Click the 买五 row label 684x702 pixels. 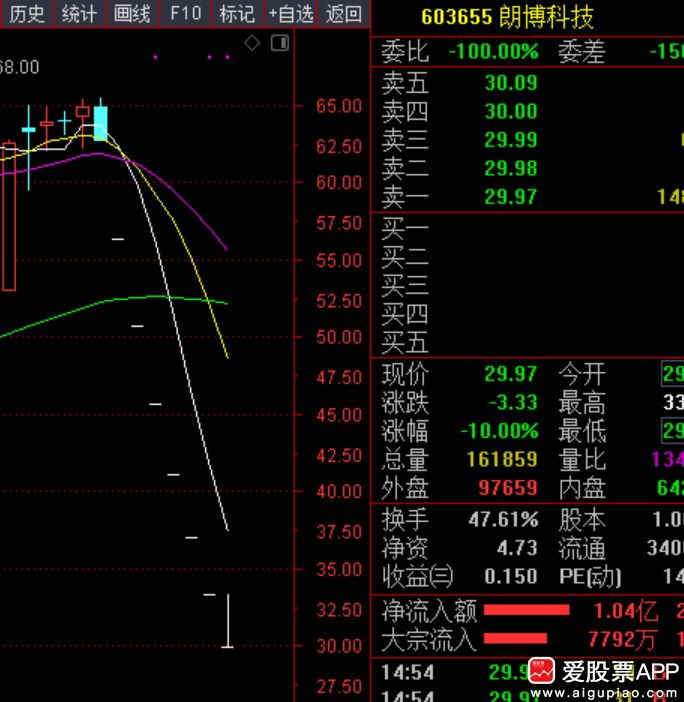pos(405,342)
